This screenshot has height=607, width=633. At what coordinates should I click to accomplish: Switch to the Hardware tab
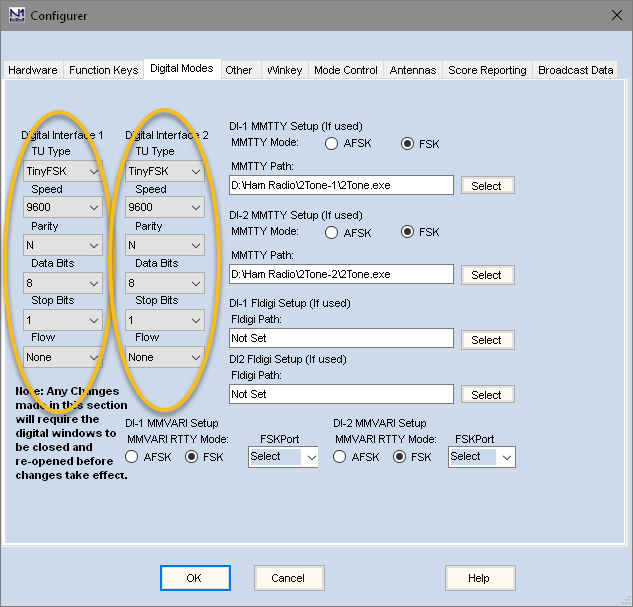coord(33,70)
